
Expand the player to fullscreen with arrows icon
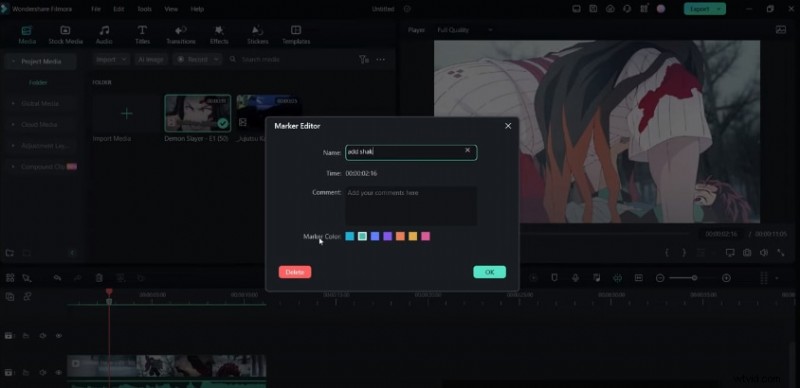click(781, 253)
